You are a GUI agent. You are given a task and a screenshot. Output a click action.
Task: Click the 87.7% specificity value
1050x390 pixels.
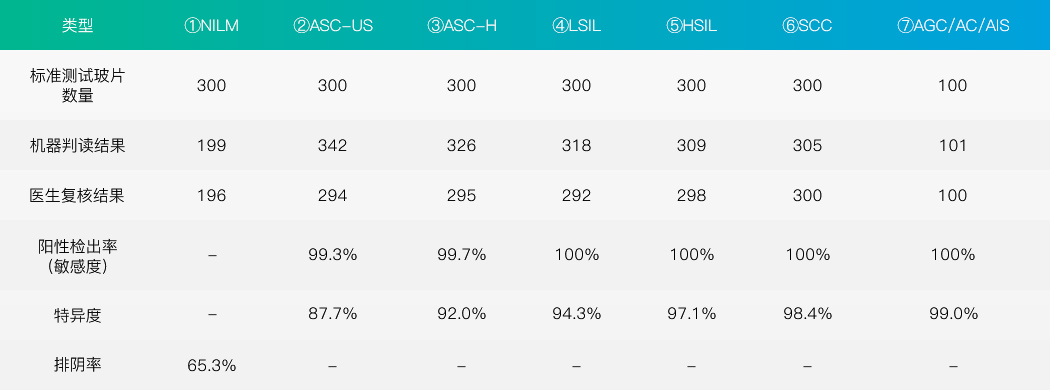point(333,314)
